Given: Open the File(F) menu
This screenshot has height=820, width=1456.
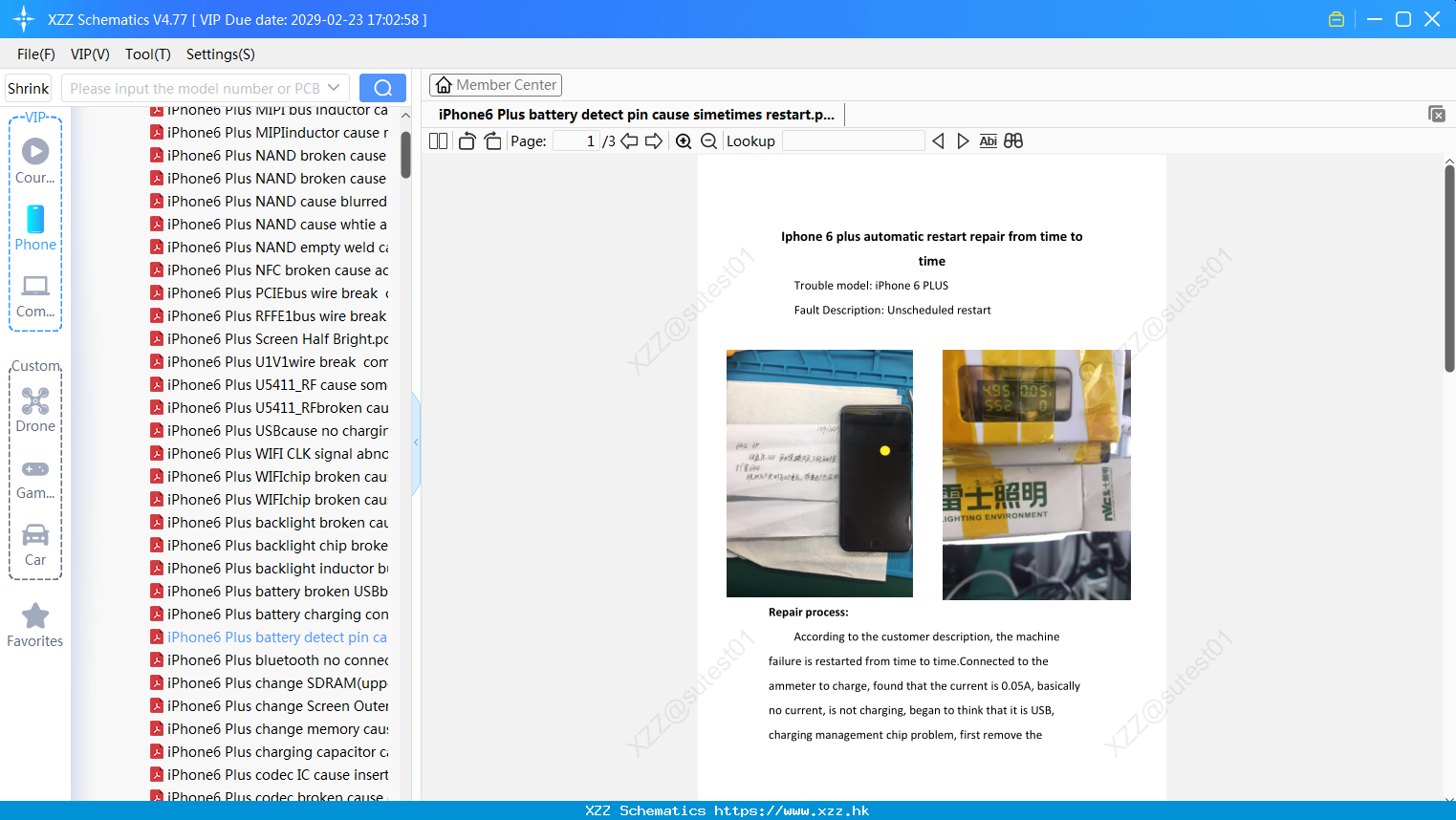Looking at the screenshot, I should 36,54.
